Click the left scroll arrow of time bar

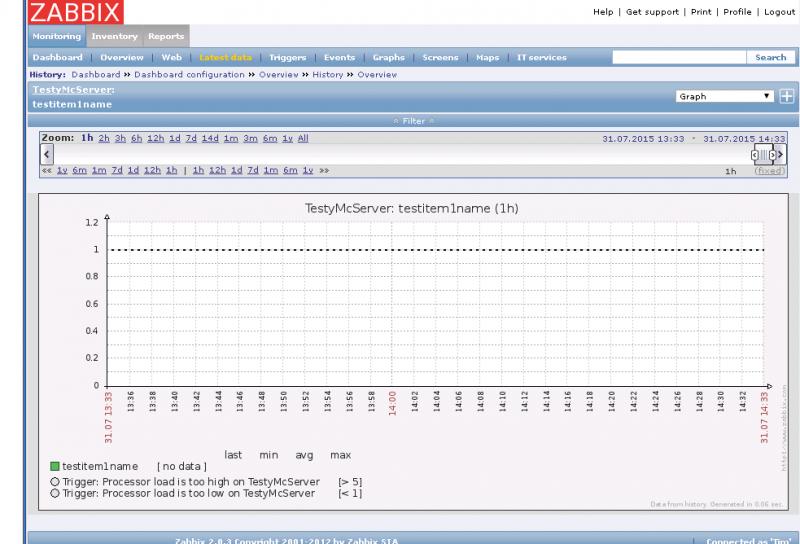pos(46,155)
